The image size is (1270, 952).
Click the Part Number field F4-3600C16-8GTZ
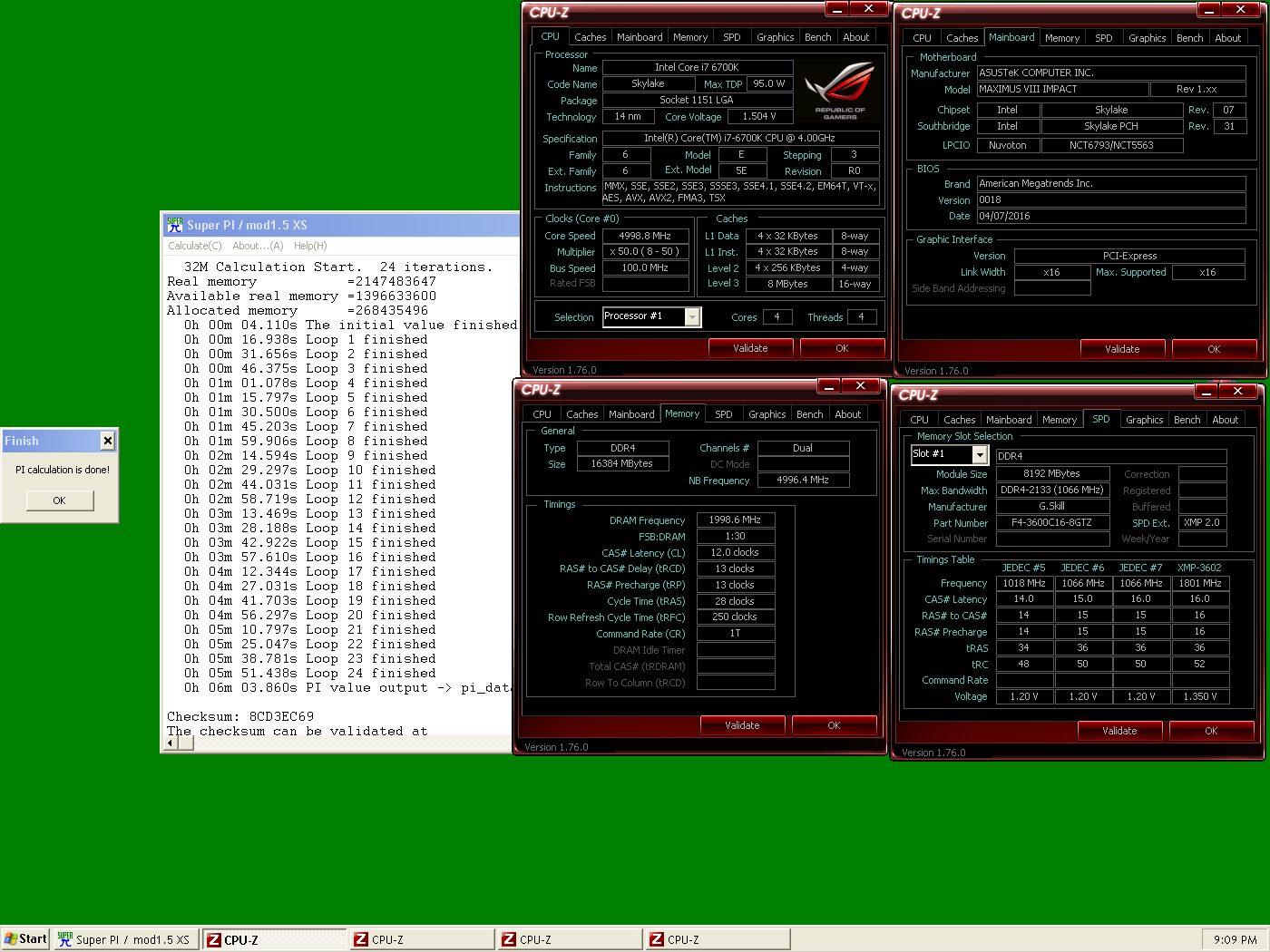1051,523
